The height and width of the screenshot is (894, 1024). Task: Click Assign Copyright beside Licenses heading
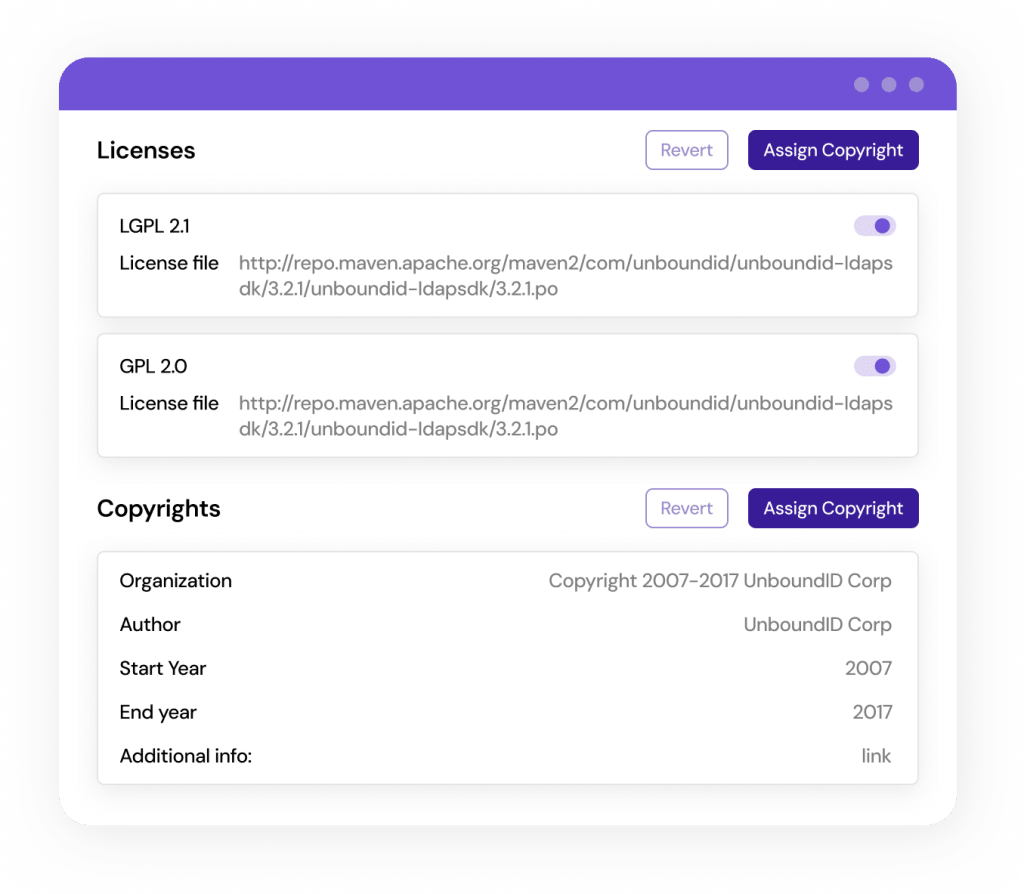click(x=833, y=150)
